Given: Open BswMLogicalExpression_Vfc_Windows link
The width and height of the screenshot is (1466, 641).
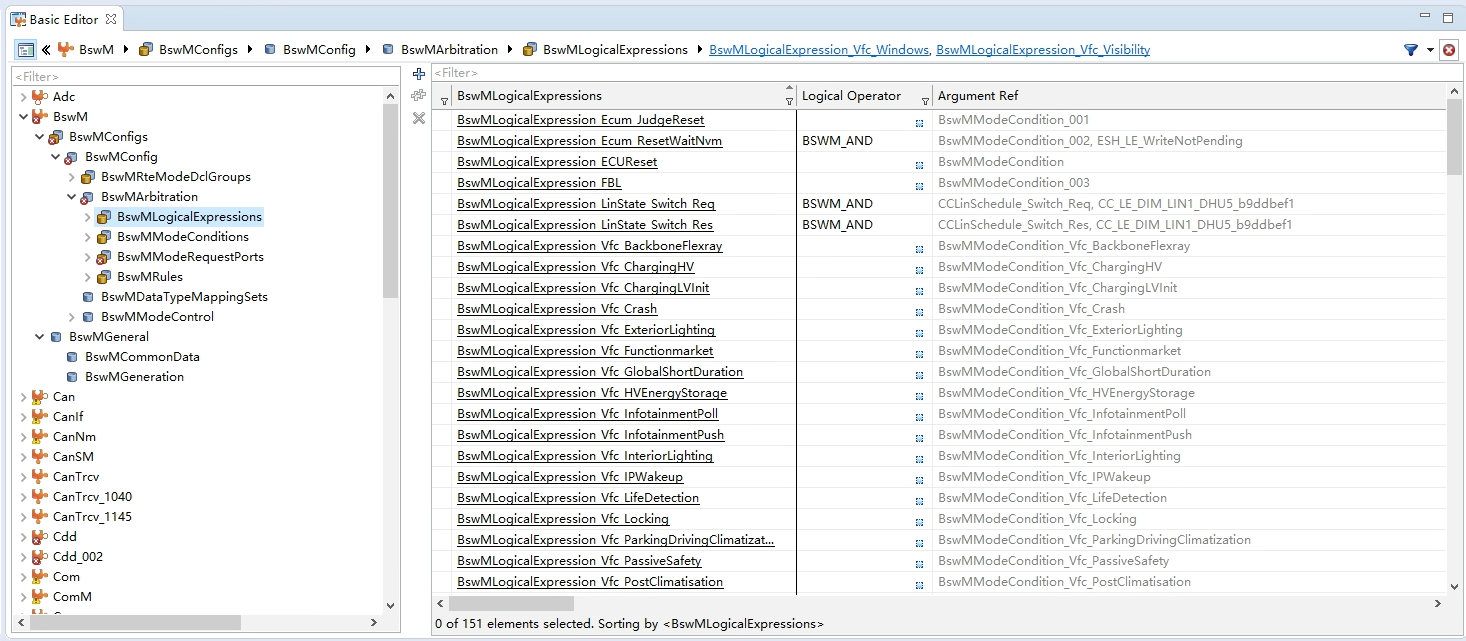Looking at the screenshot, I should point(818,50).
